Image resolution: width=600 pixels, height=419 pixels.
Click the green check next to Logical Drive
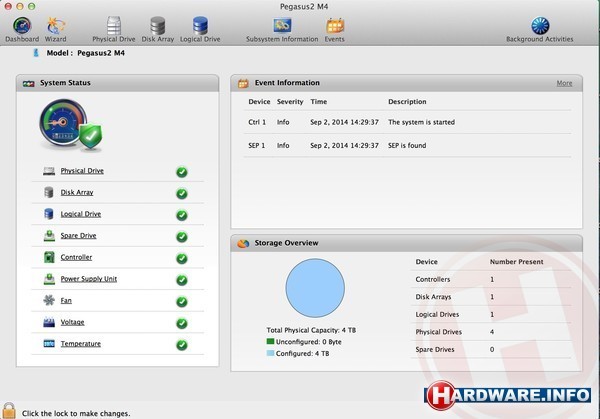point(182,215)
